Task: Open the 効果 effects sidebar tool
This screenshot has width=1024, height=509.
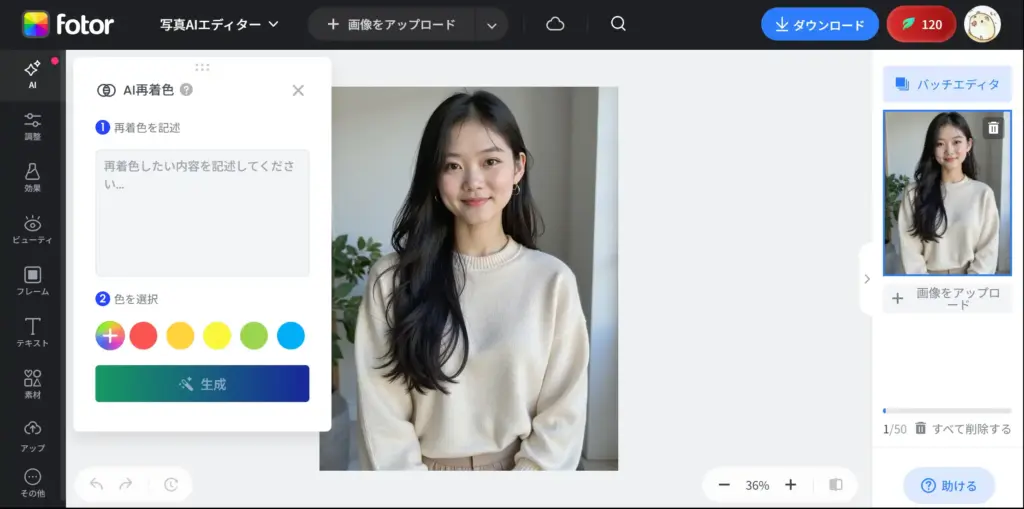Action: click(32, 178)
